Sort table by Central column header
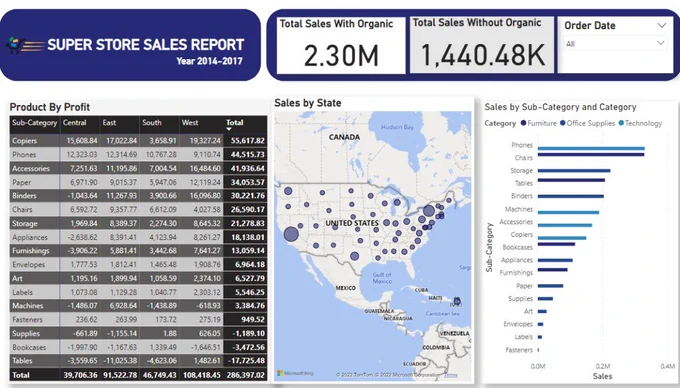The image size is (680, 388). 75,123
